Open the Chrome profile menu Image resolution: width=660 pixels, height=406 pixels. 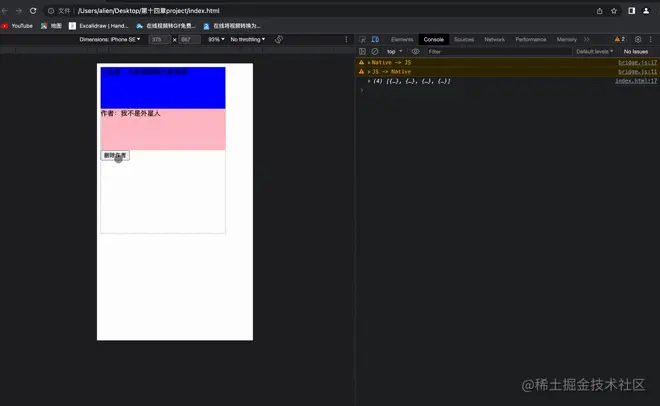646,11
